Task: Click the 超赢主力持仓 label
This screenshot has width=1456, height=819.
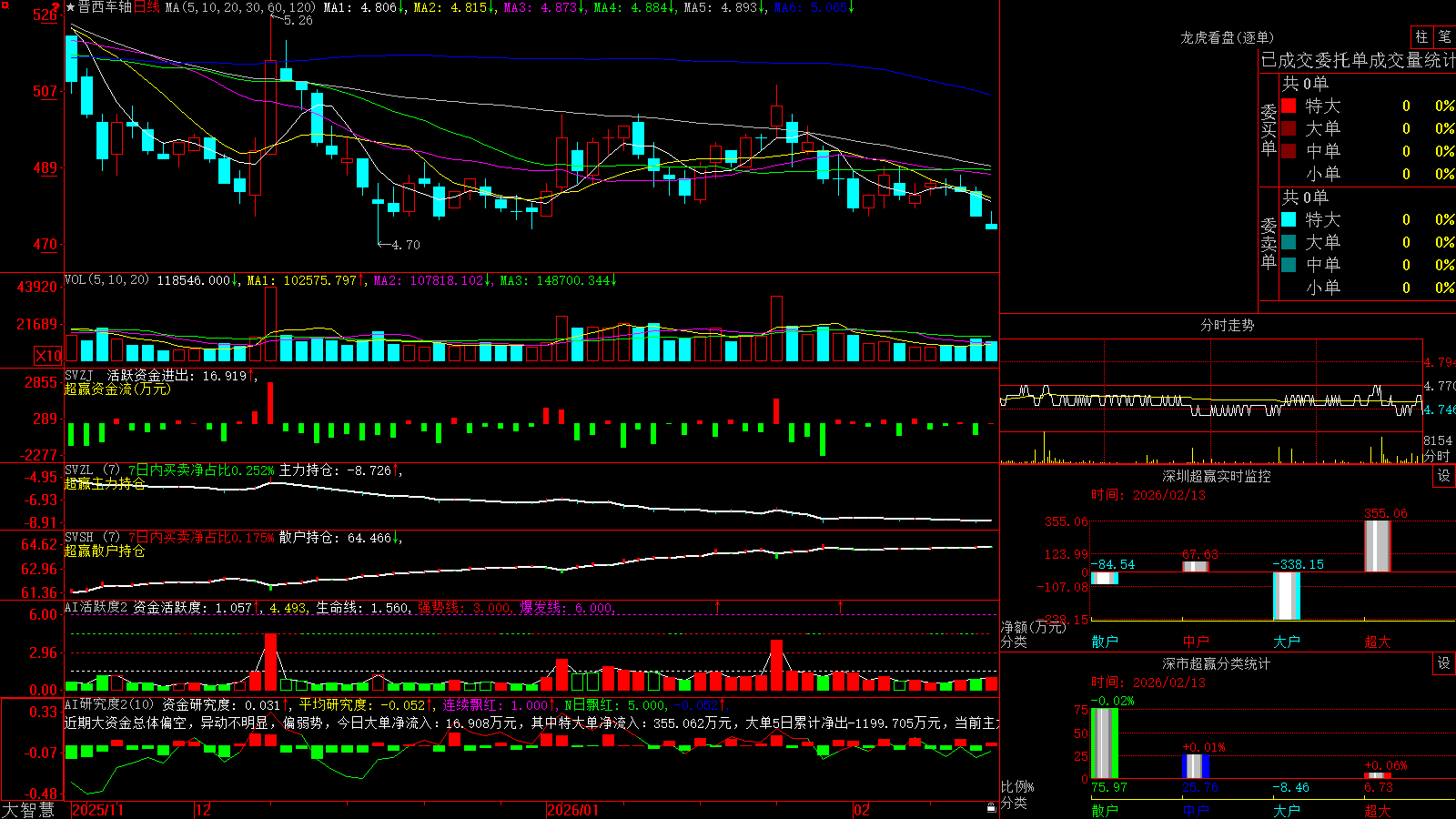Action: coord(105,484)
